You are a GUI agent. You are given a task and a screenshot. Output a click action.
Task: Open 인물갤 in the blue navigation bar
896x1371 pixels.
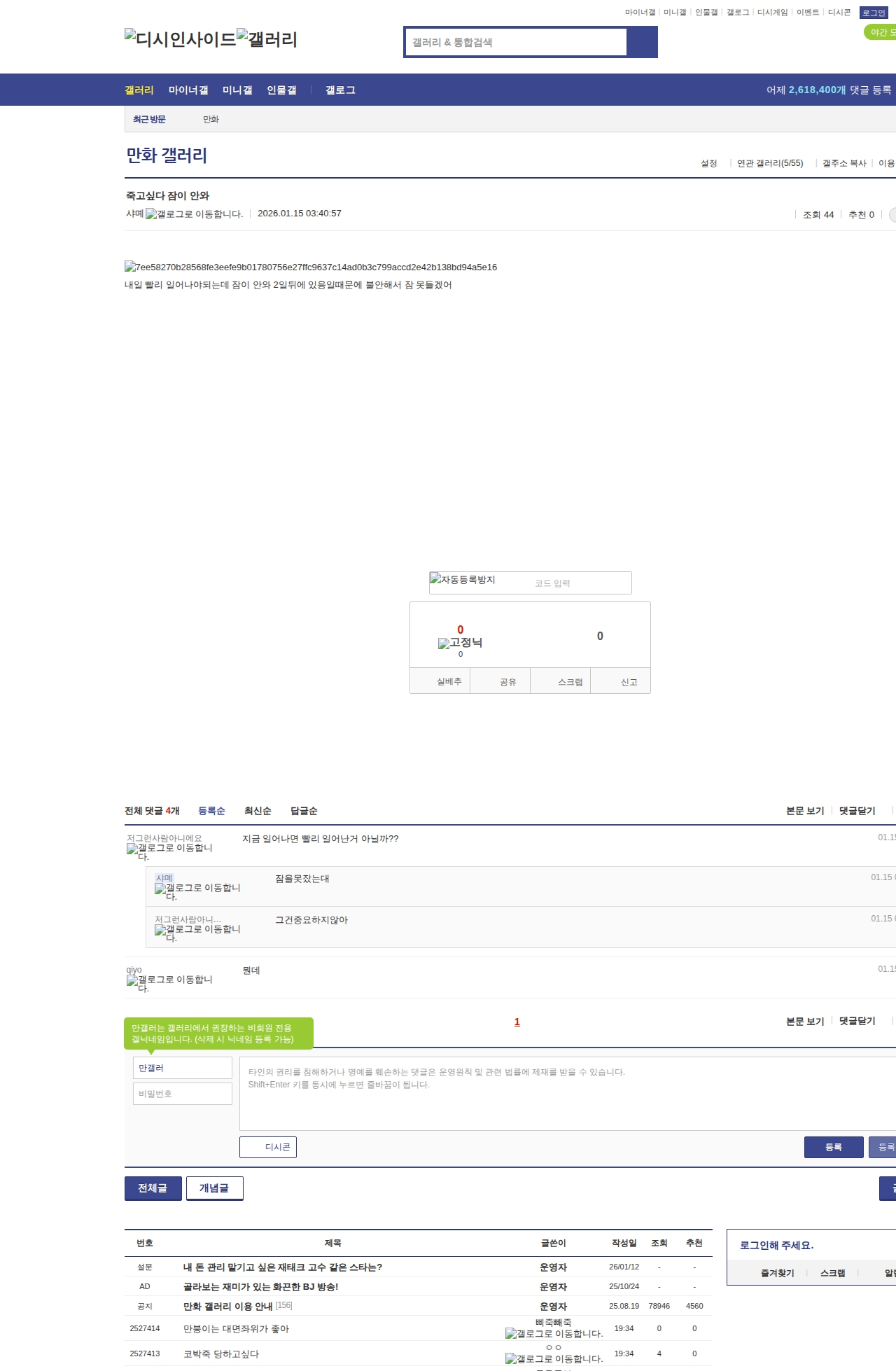click(281, 90)
